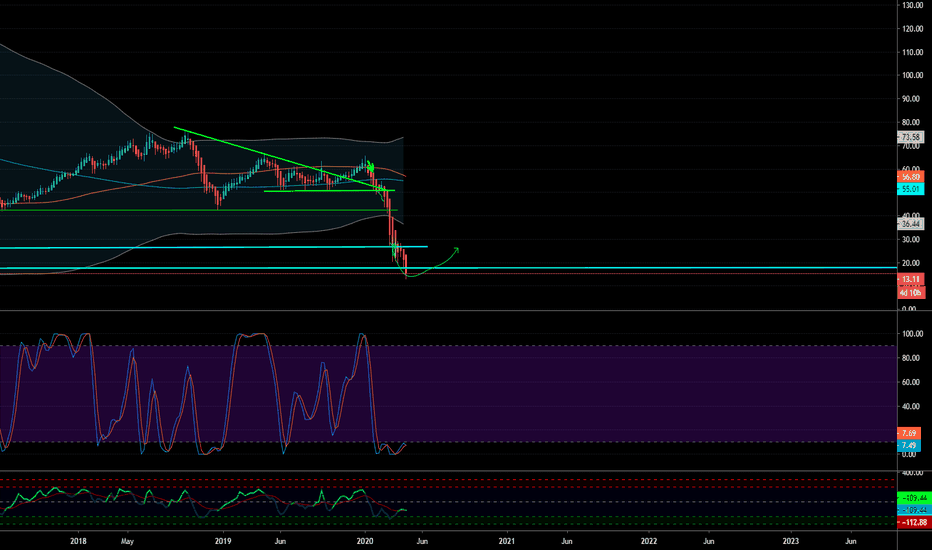Click the 2019 time axis label
The height and width of the screenshot is (550, 932).
click(x=223, y=541)
